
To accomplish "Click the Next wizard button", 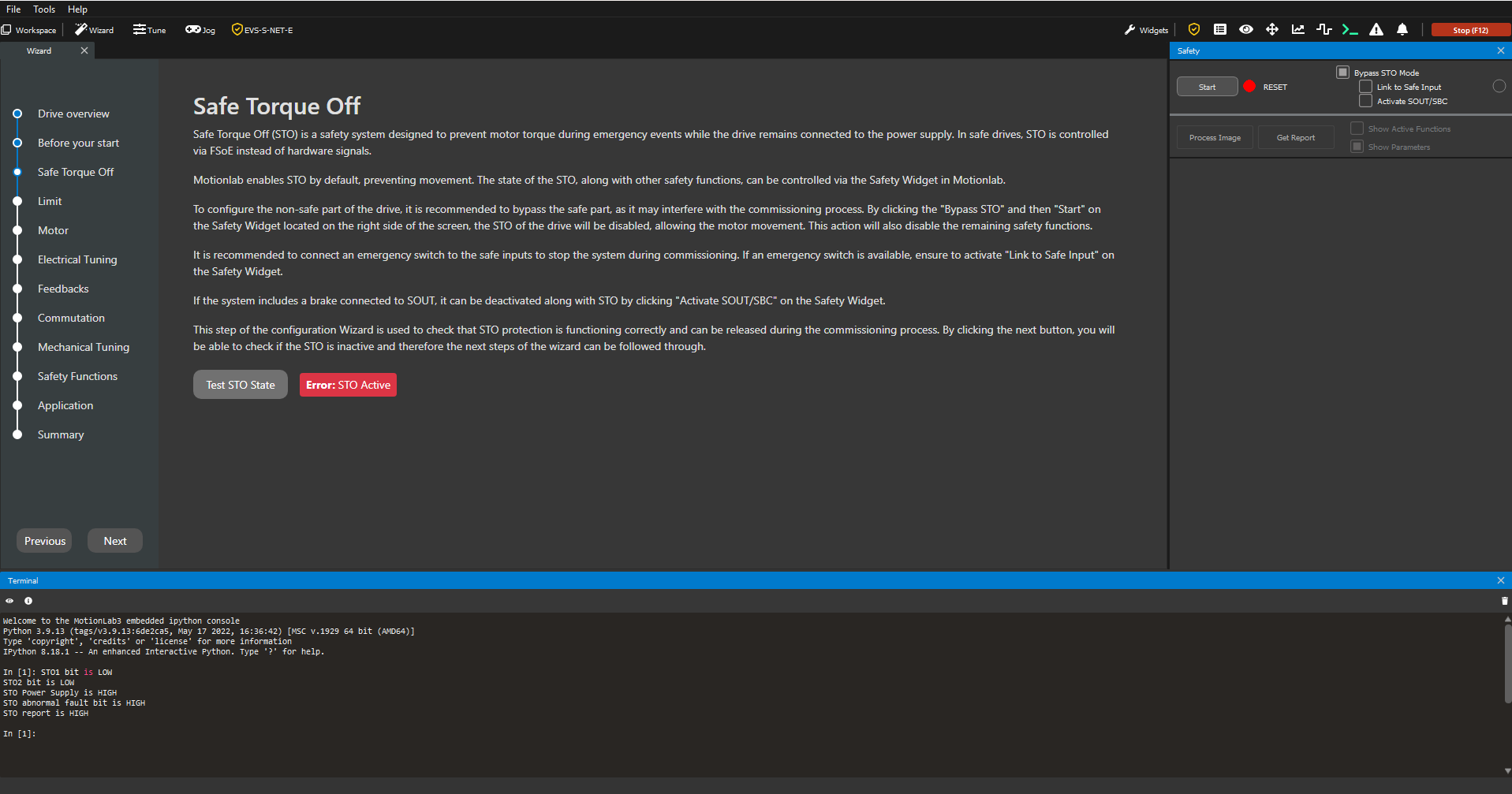I will coord(115,541).
